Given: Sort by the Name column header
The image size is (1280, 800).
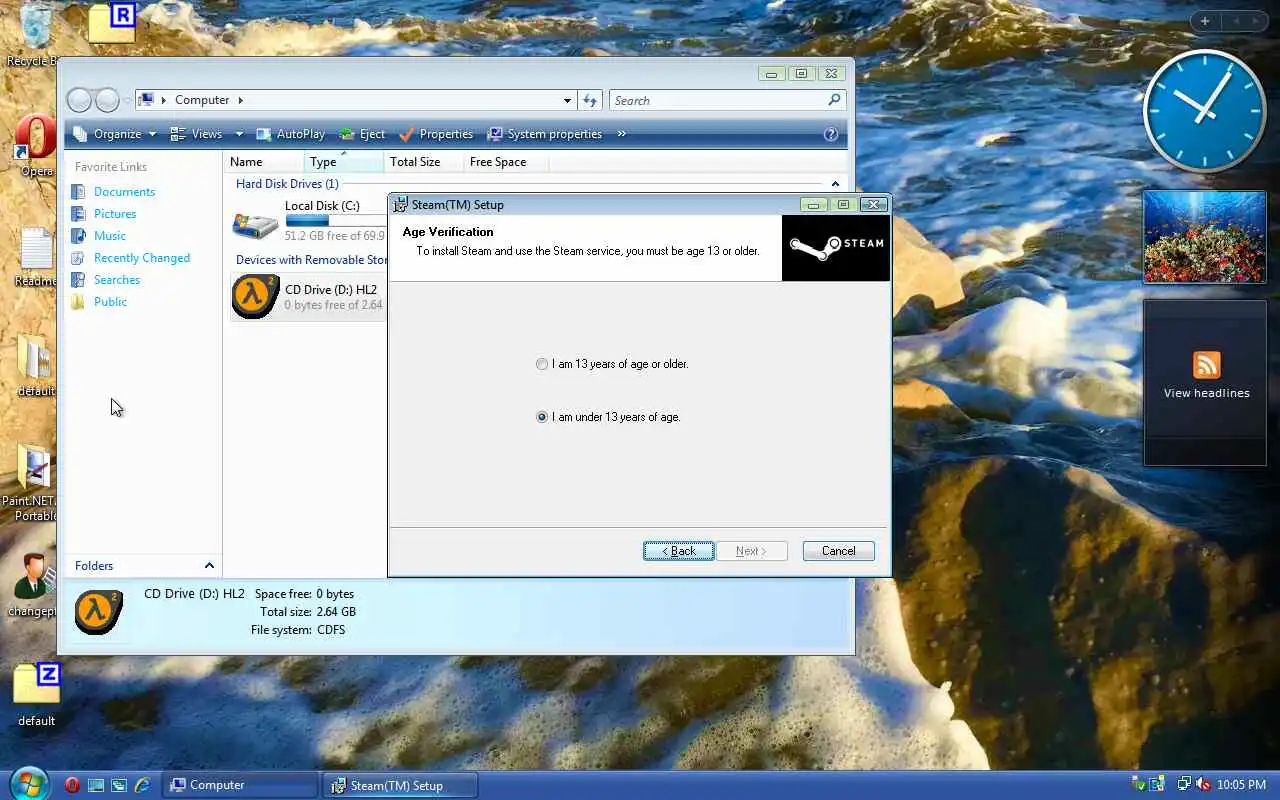Looking at the screenshot, I should 264,162.
